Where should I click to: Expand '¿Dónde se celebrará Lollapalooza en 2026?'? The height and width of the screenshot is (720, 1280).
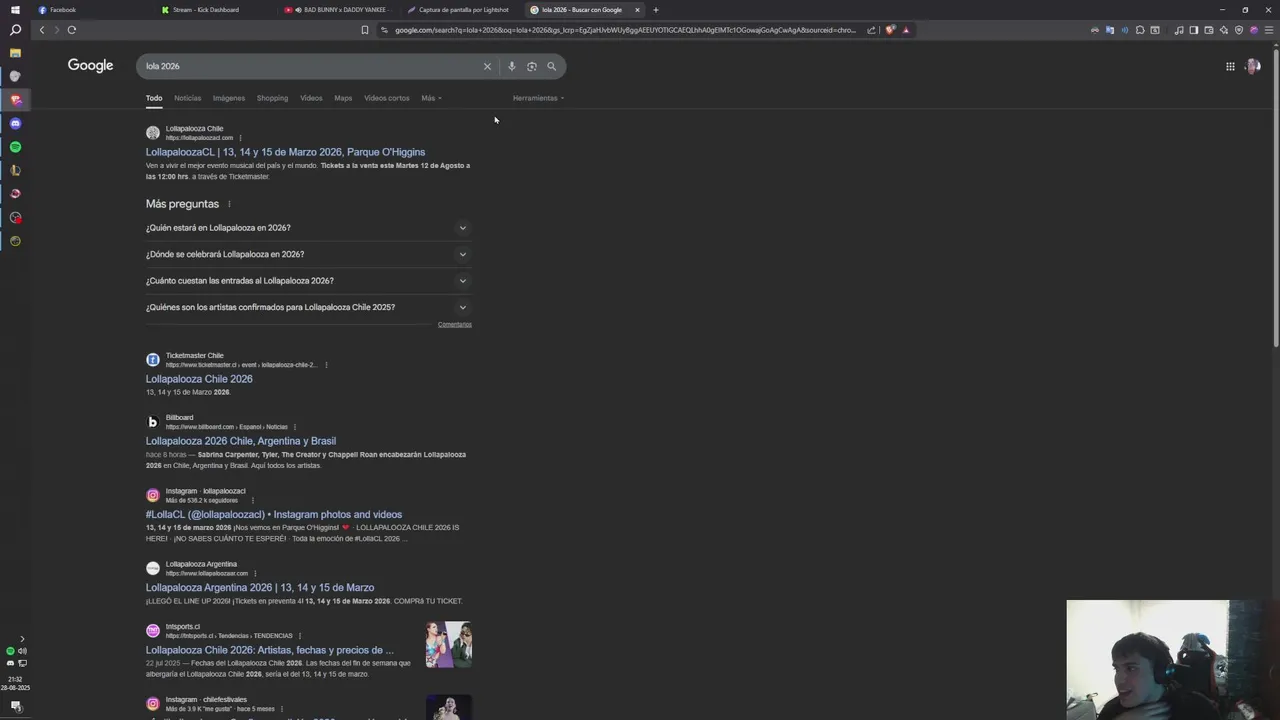tap(308, 254)
